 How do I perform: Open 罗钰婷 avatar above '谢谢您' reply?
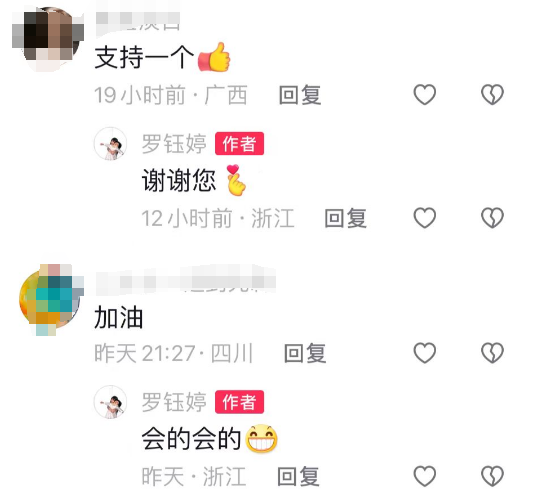(x=110, y=144)
